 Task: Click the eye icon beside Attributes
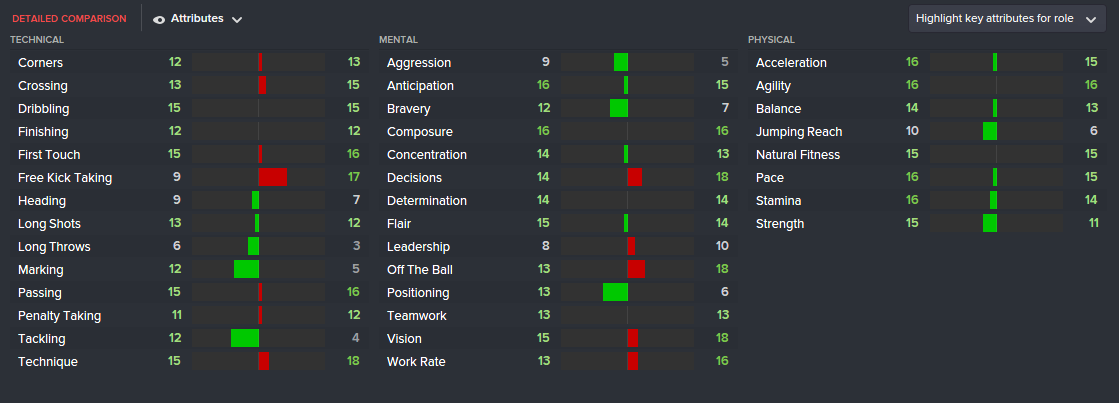(x=160, y=19)
